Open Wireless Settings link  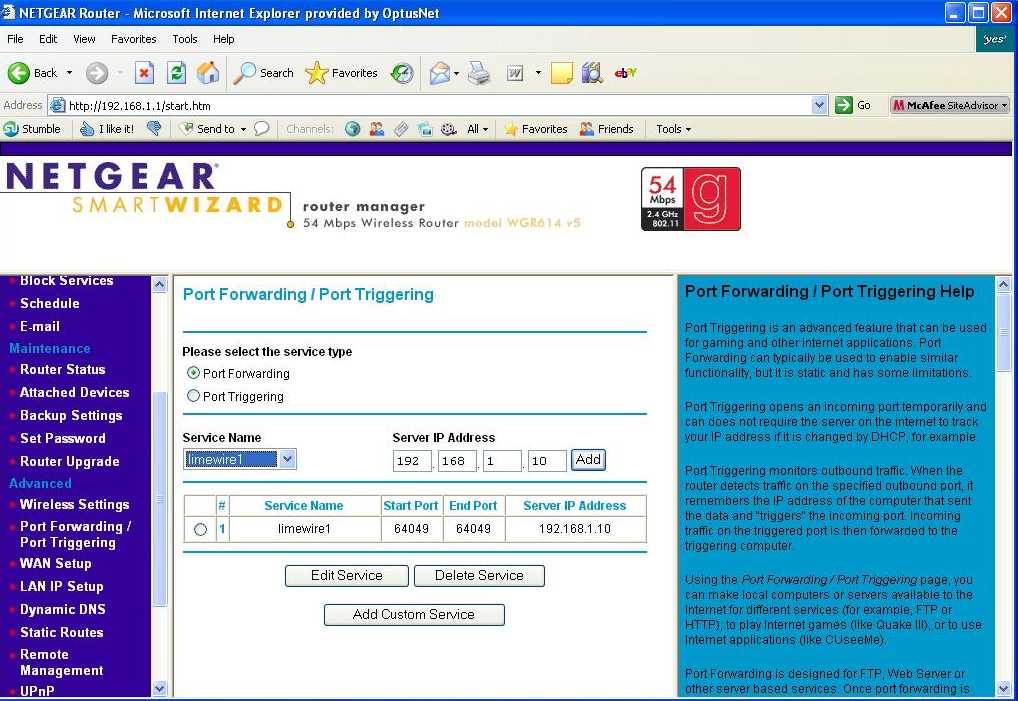point(75,504)
